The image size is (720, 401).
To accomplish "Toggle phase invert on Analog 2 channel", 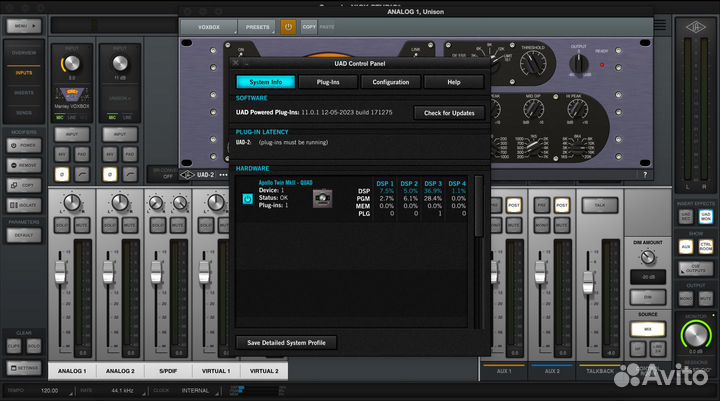I will coord(110,174).
